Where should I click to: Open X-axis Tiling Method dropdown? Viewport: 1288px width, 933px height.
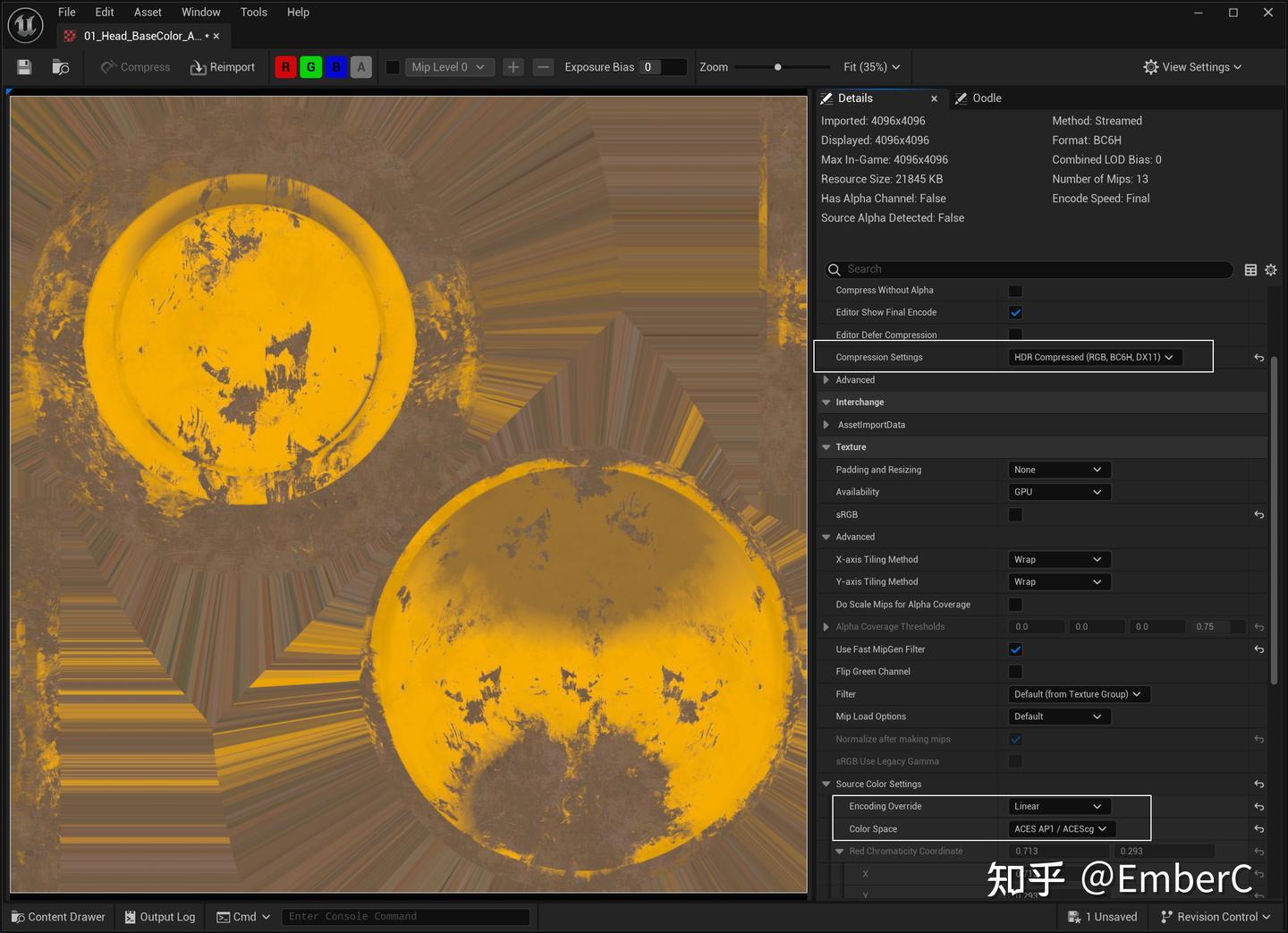coord(1059,559)
